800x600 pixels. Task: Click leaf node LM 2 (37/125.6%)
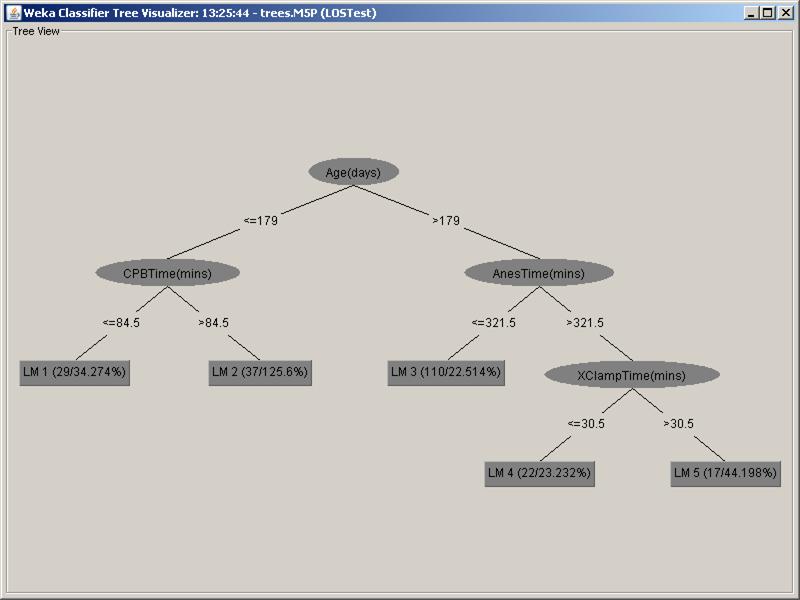(260, 372)
